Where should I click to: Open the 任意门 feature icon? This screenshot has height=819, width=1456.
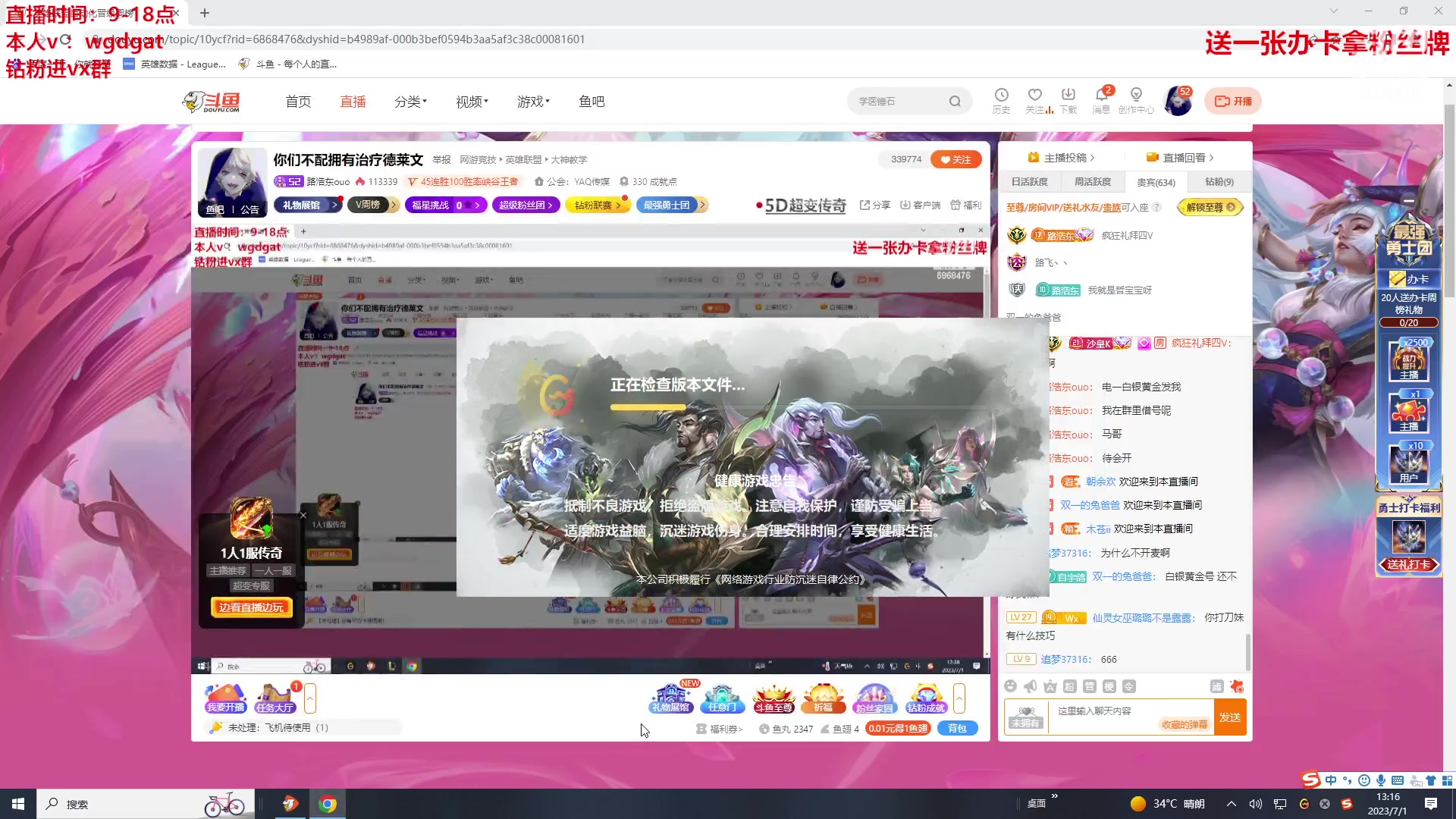722,698
